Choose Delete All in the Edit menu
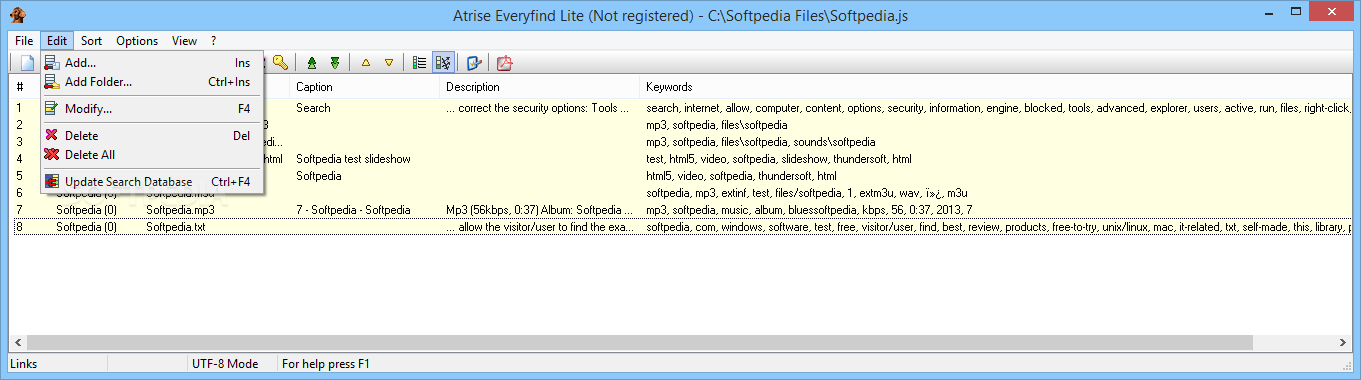This screenshot has height=380, width=1361. pyautogui.click(x=152, y=155)
